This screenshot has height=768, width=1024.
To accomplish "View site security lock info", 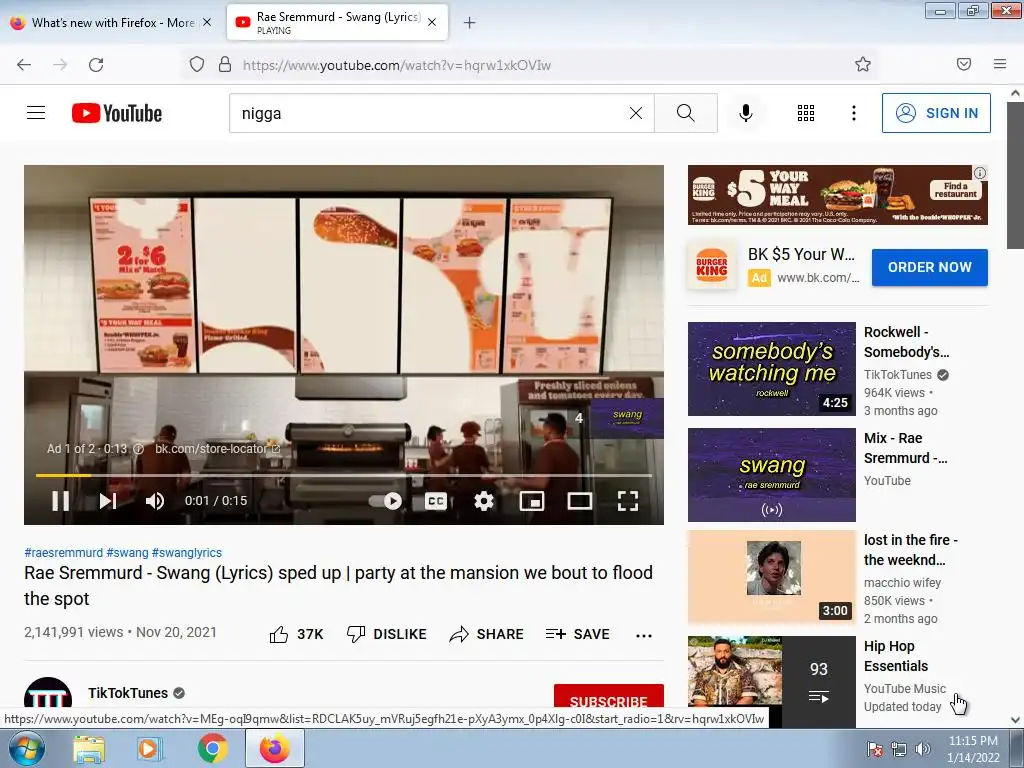I will tap(225, 64).
